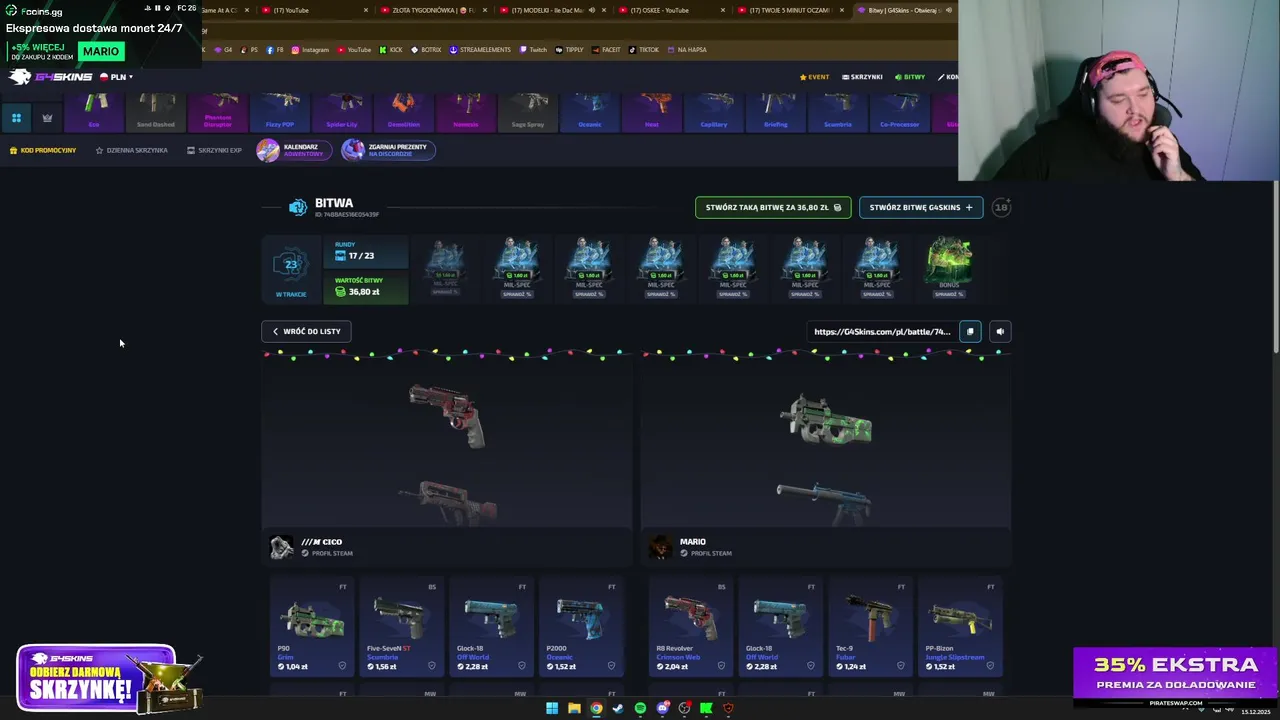1280x720 pixels.
Task: Click the battle URL field
Action: (882, 331)
